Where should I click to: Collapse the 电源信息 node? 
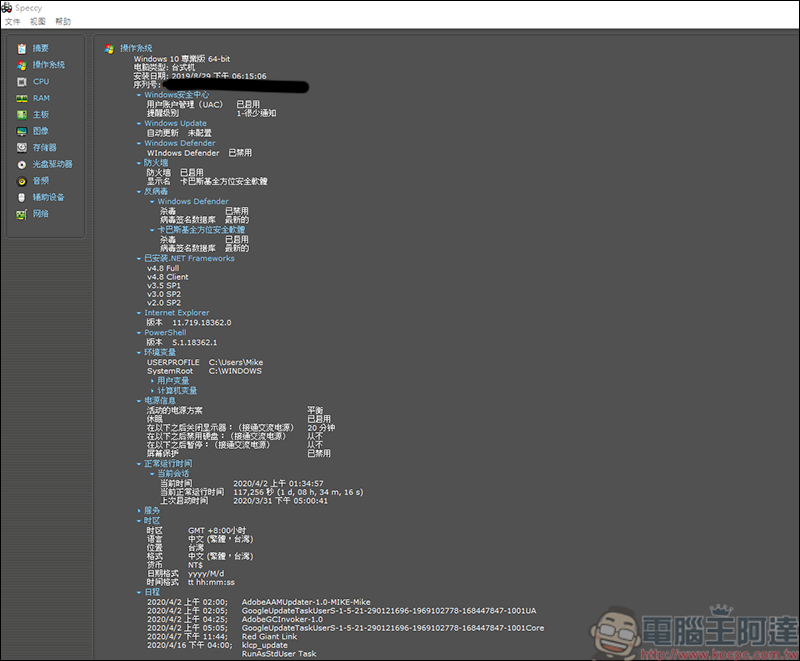coord(139,401)
